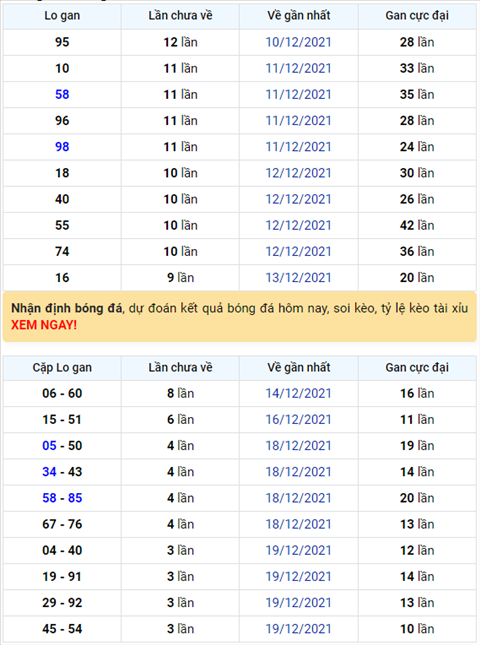Select lo gan number 10 cell
This screenshot has height=645, width=480.
(x=62, y=68)
